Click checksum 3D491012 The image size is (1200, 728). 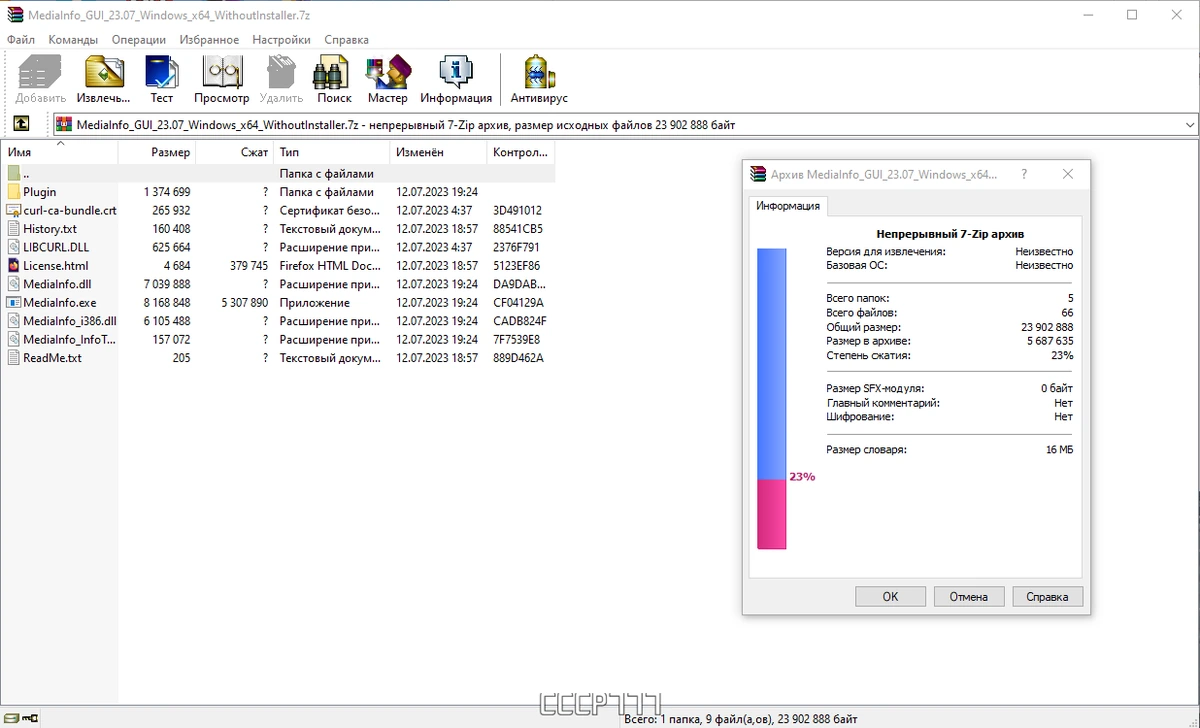click(x=518, y=211)
